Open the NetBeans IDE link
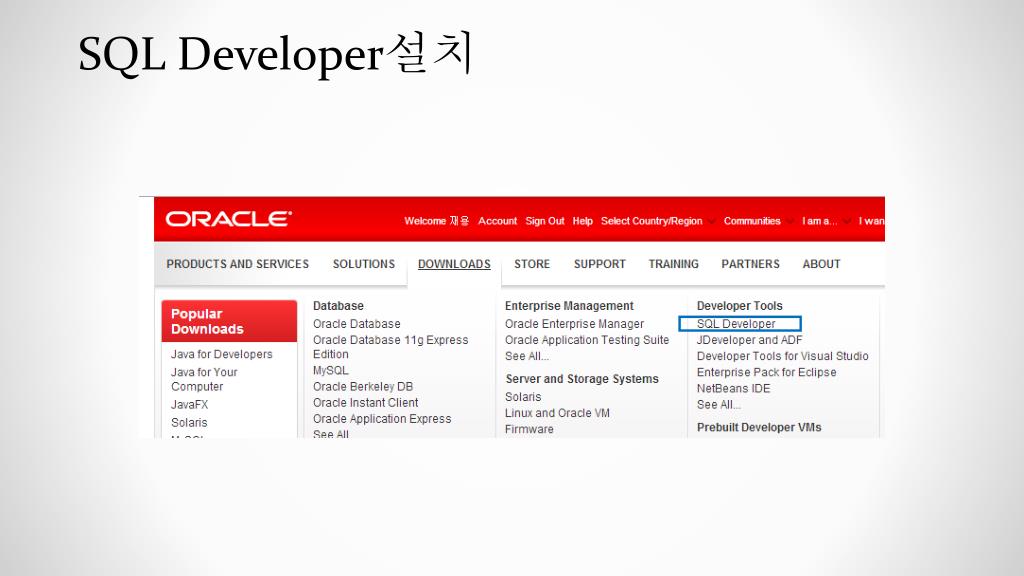The height and width of the screenshot is (576, 1024). 733,389
